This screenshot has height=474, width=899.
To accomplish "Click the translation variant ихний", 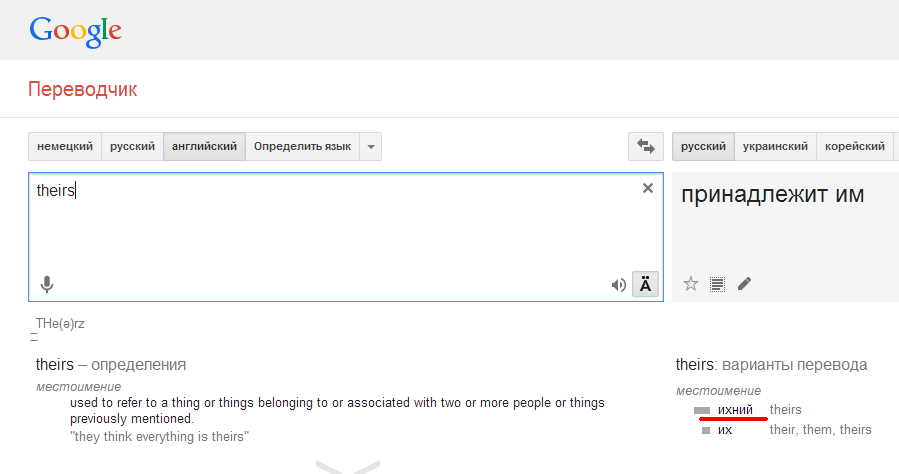I will (735, 410).
